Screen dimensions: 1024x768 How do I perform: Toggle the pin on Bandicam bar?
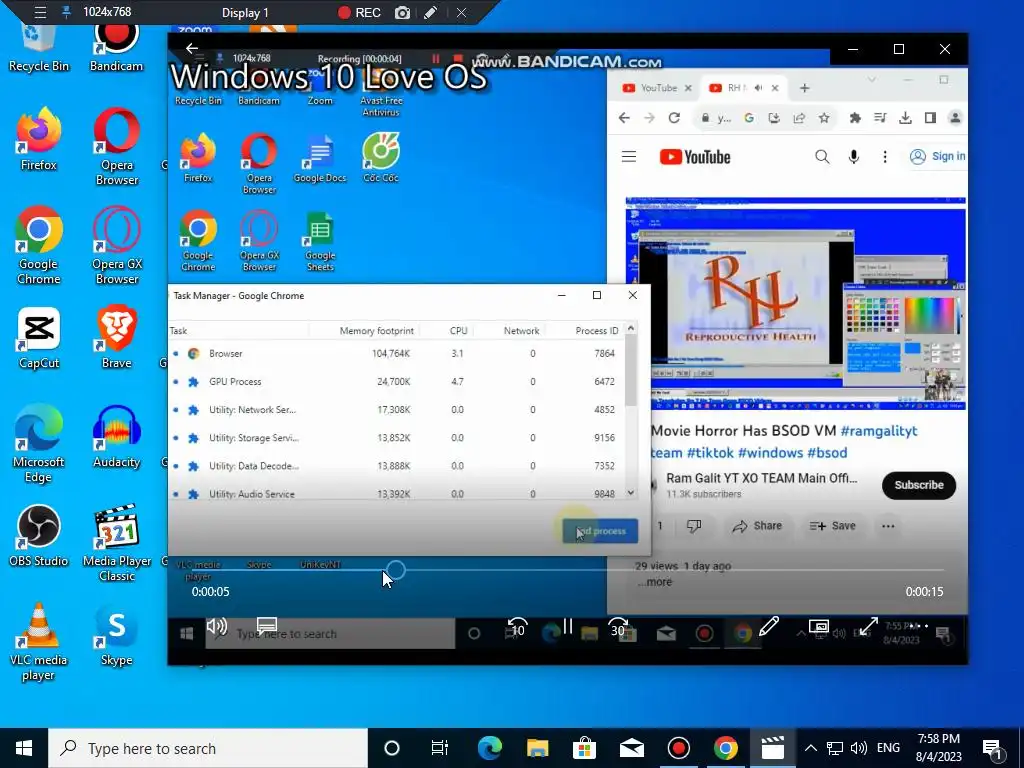pos(66,12)
